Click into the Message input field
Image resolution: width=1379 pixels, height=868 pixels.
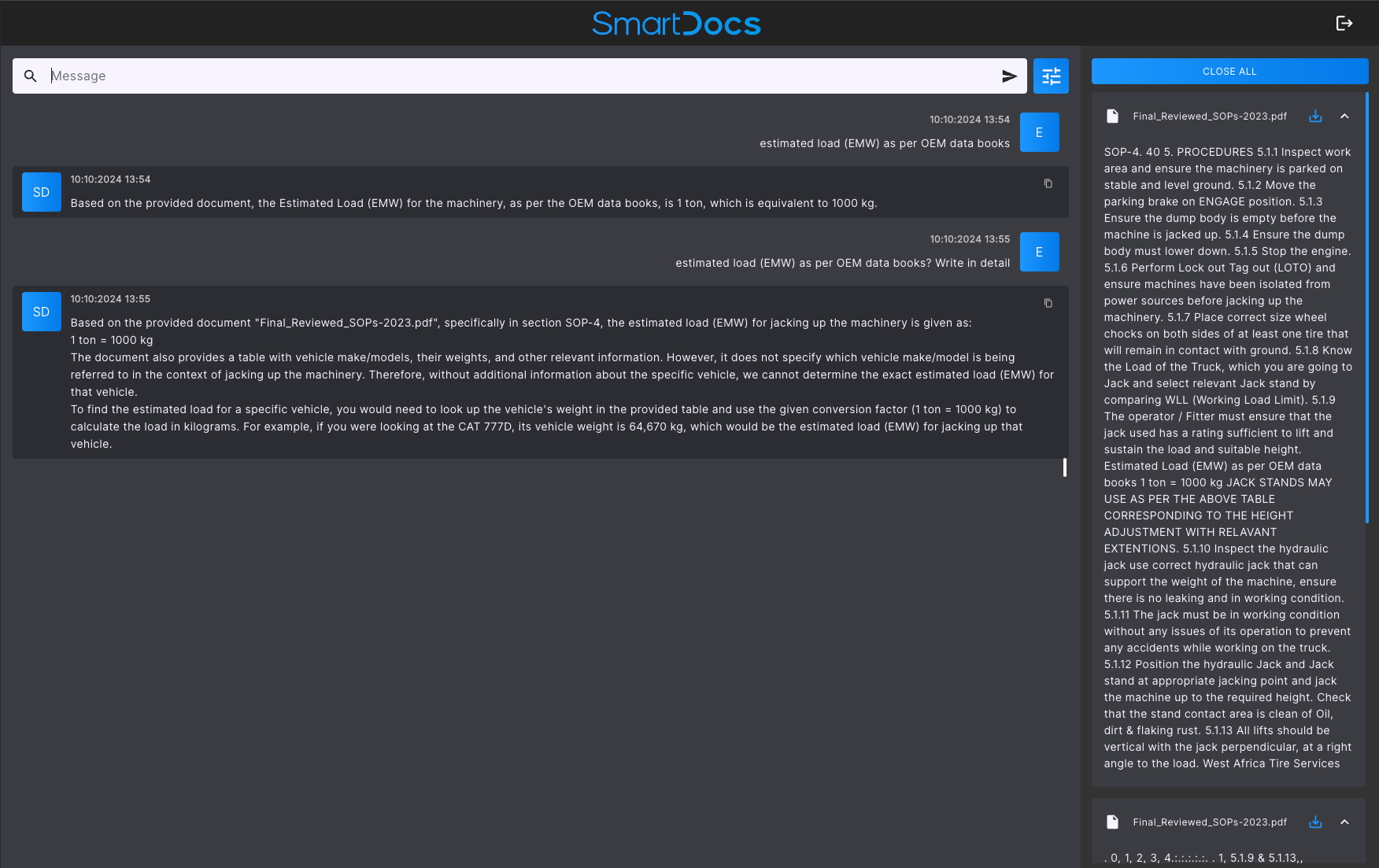point(519,76)
